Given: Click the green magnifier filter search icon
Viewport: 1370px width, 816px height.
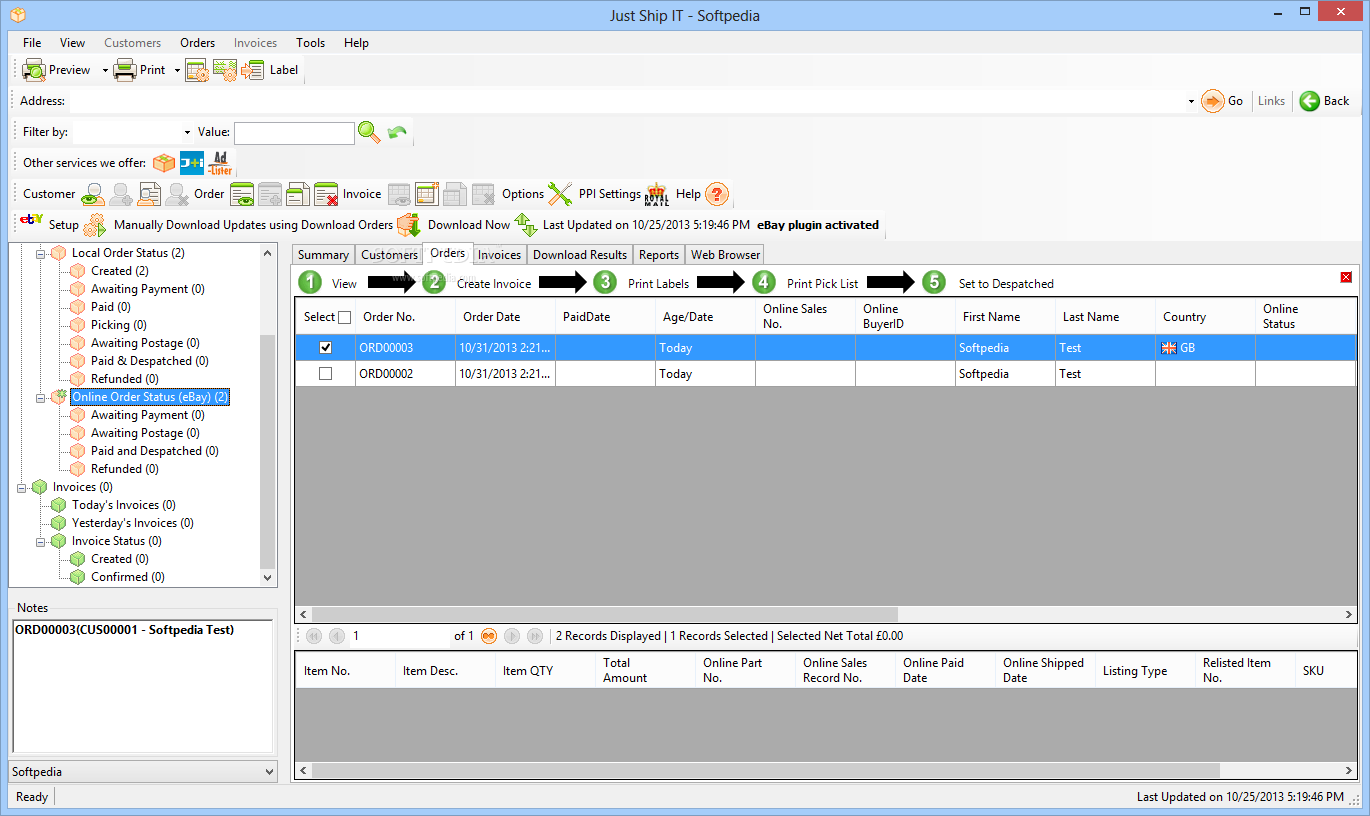Looking at the screenshot, I should (x=369, y=132).
